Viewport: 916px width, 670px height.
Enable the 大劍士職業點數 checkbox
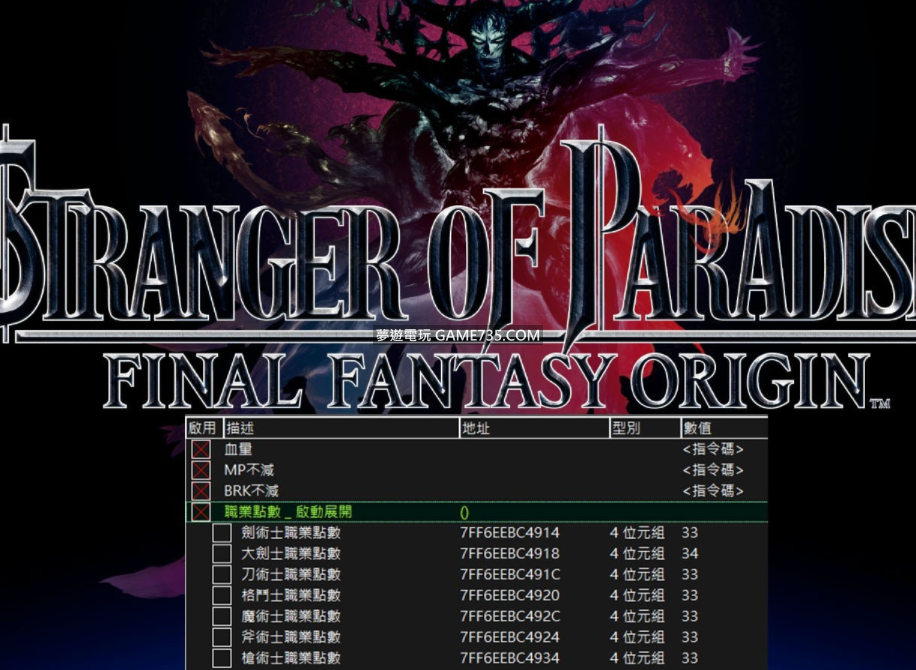(221, 554)
